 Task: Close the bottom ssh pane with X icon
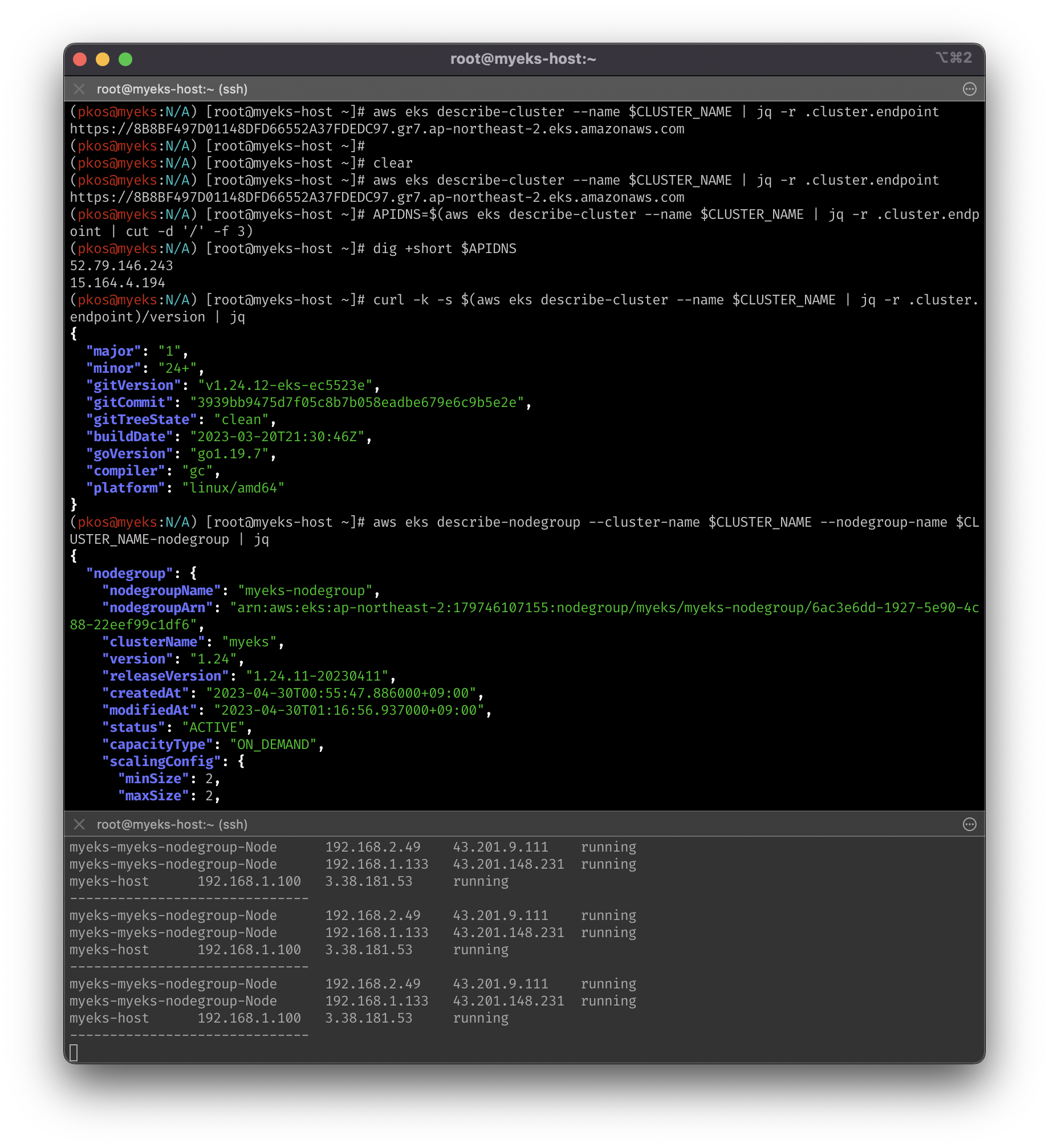pyautogui.click(x=79, y=824)
